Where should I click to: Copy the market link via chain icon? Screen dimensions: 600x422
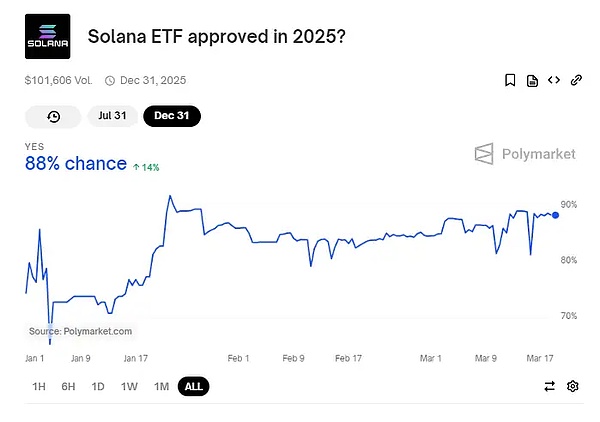point(576,80)
